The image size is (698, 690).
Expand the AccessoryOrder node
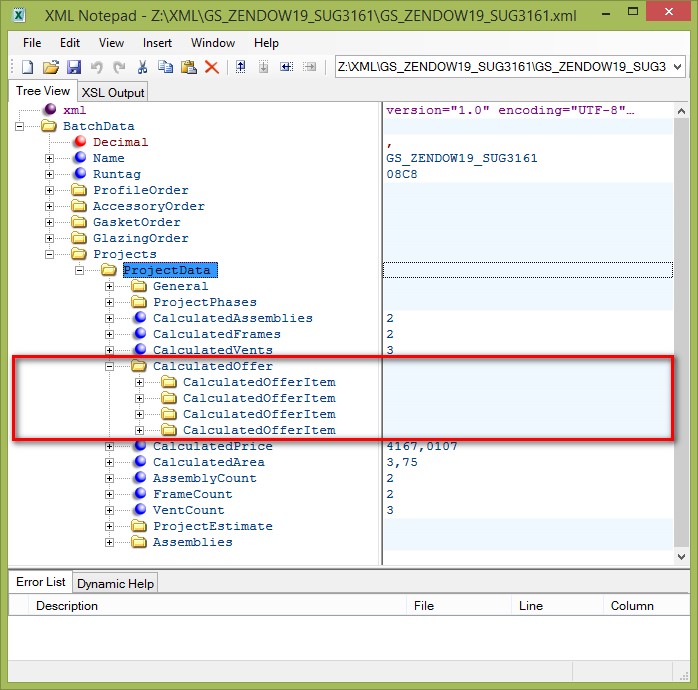pos(49,207)
